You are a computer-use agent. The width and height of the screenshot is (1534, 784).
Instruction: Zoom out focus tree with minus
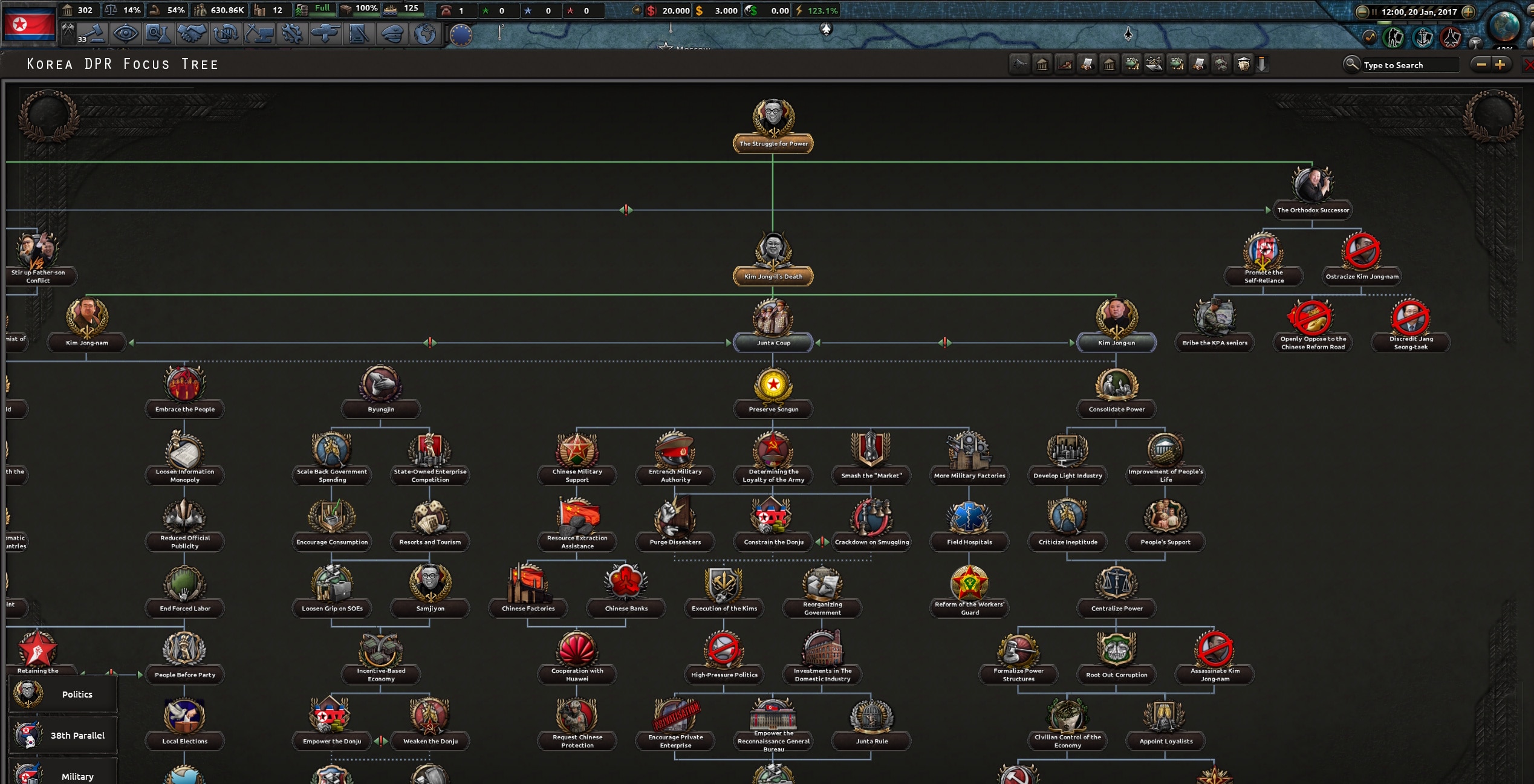coord(1481,64)
